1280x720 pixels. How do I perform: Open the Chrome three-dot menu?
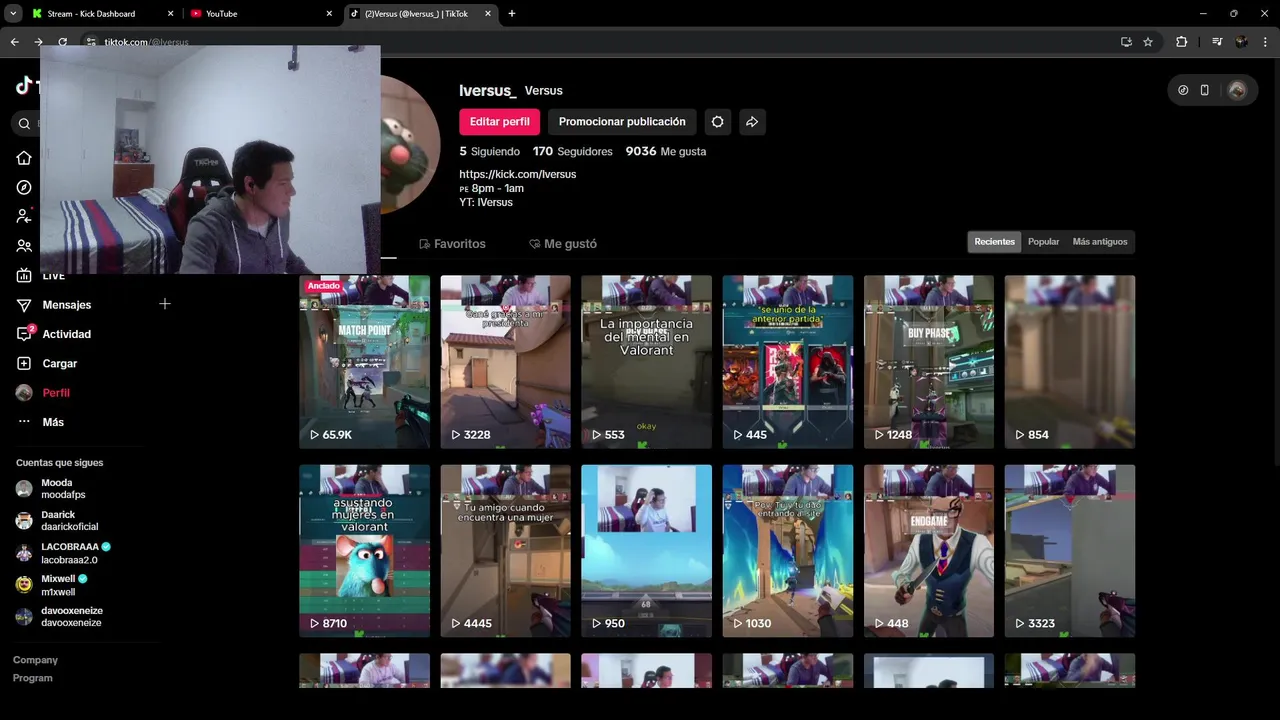point(1266,42)
